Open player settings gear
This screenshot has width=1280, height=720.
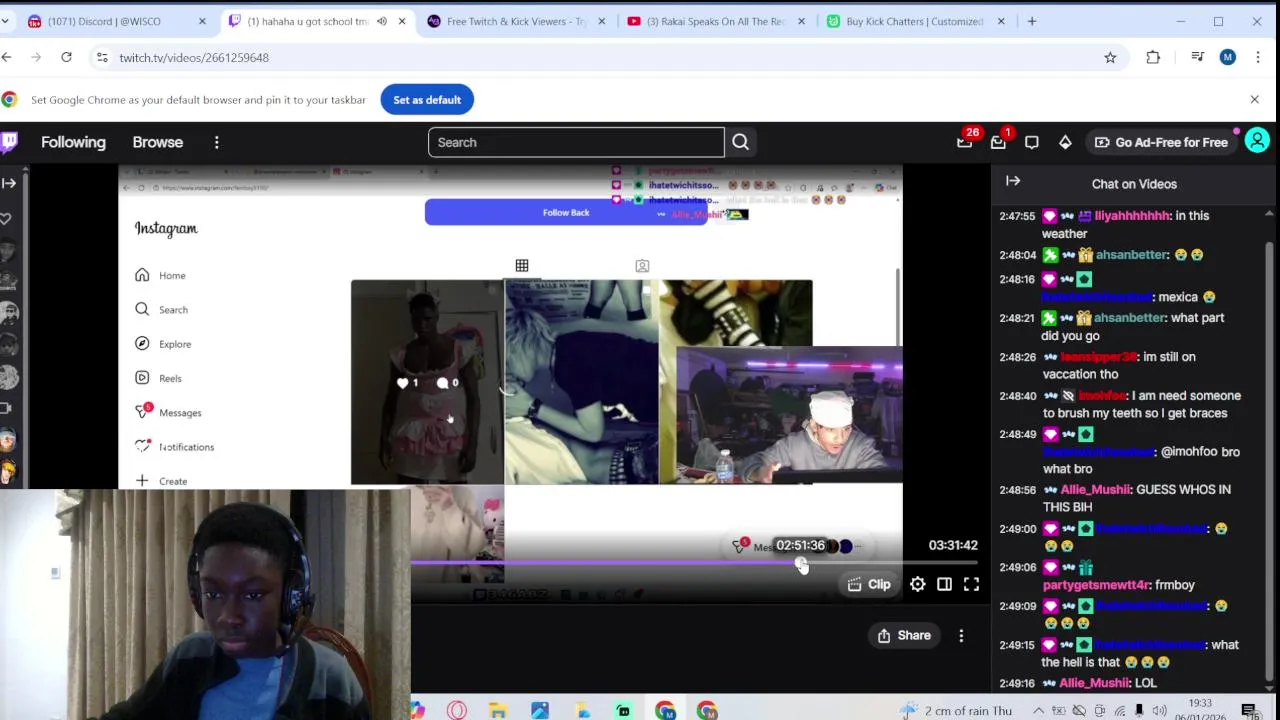[x=918, y=584]
